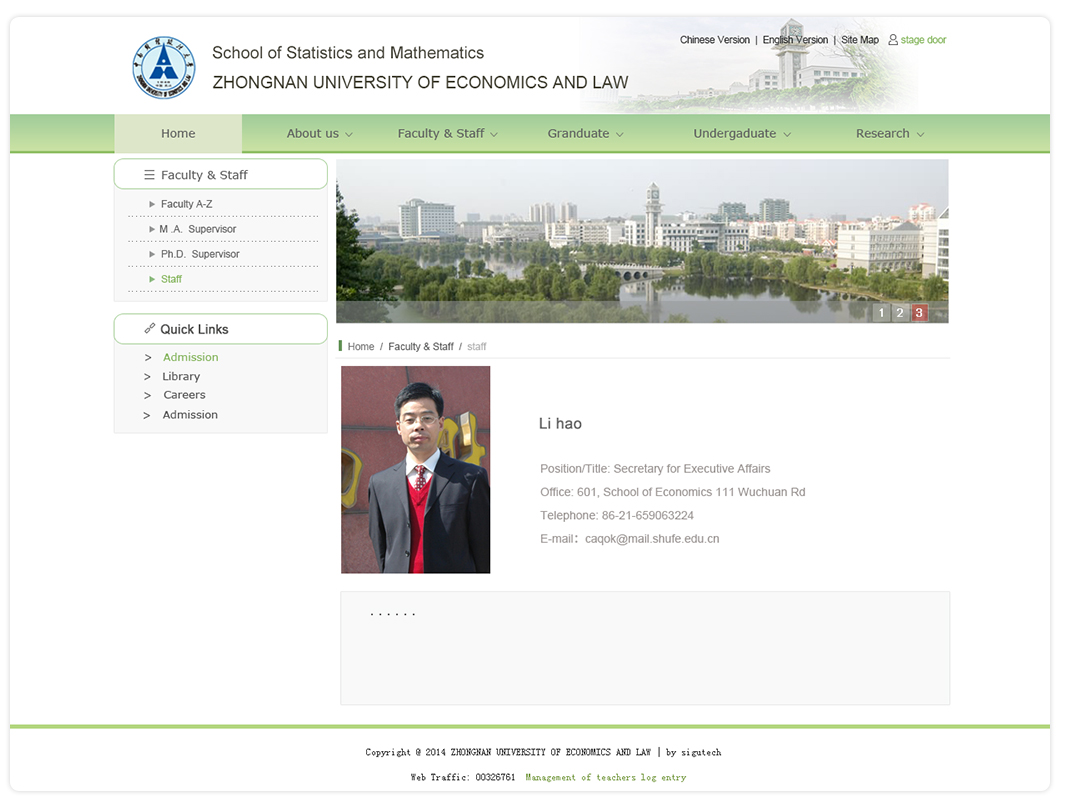This screenshot has height=807, width=1065.
Task: Go to the Home navigation tab
Action: point(178,133)
